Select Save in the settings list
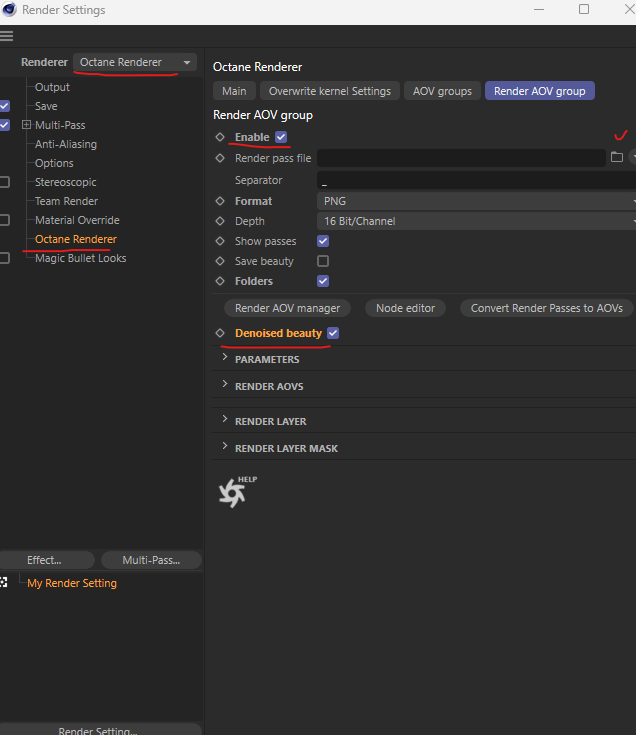The image size is (636, 735). [x=46, y=106]
